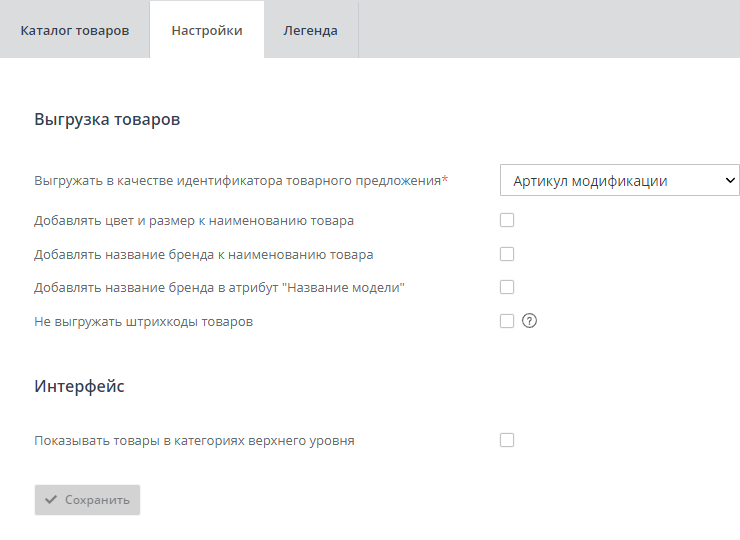Check the "Не выгружать штрихкоды товаров" box
The image size is (740, 540).
coord(507,321)
